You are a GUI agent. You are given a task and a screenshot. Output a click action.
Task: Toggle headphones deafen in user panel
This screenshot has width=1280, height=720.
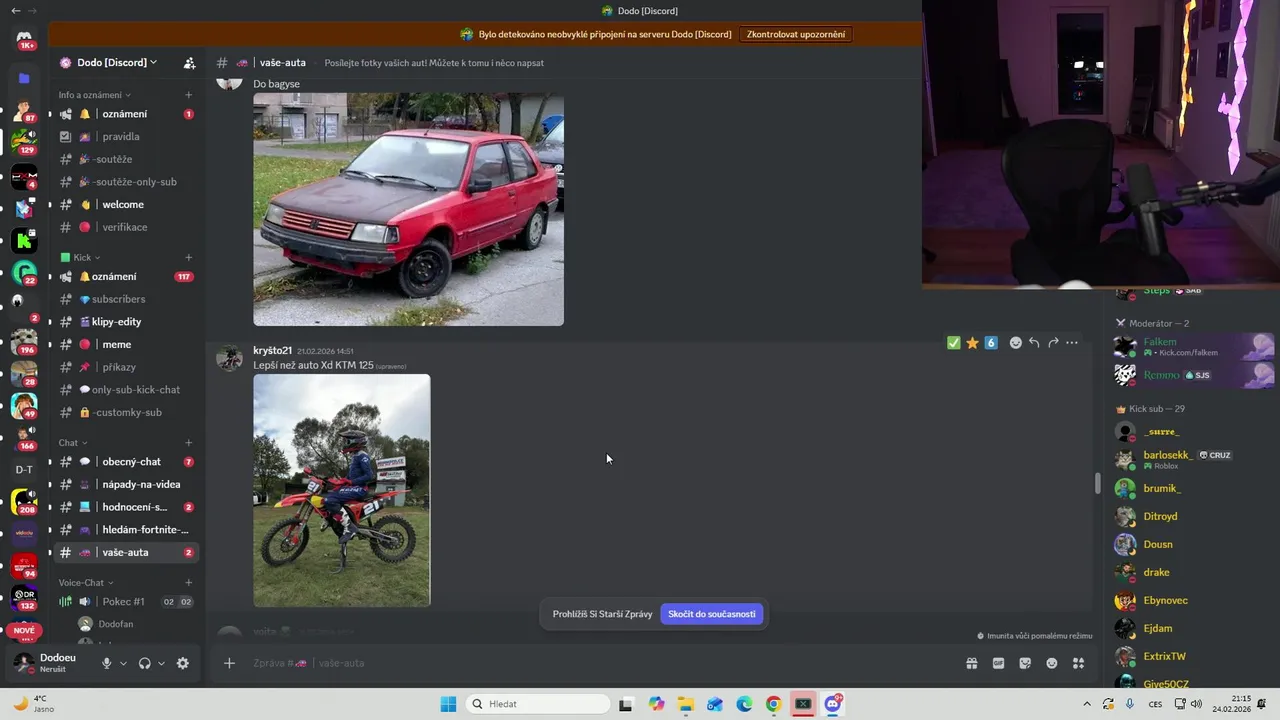point(145,663)
